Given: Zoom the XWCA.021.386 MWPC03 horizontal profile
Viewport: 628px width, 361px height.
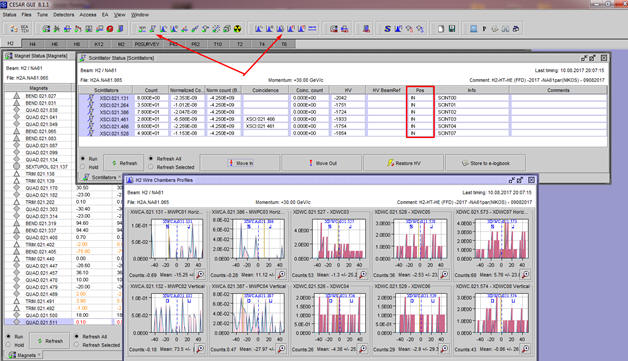Looking at the screenshot, I should click(x=282, y=274).
